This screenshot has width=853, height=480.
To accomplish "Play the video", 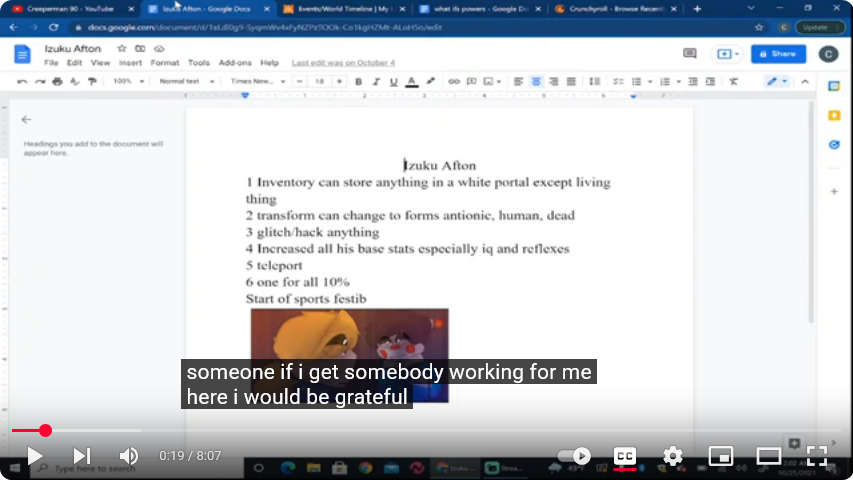I will click(34, 456).
